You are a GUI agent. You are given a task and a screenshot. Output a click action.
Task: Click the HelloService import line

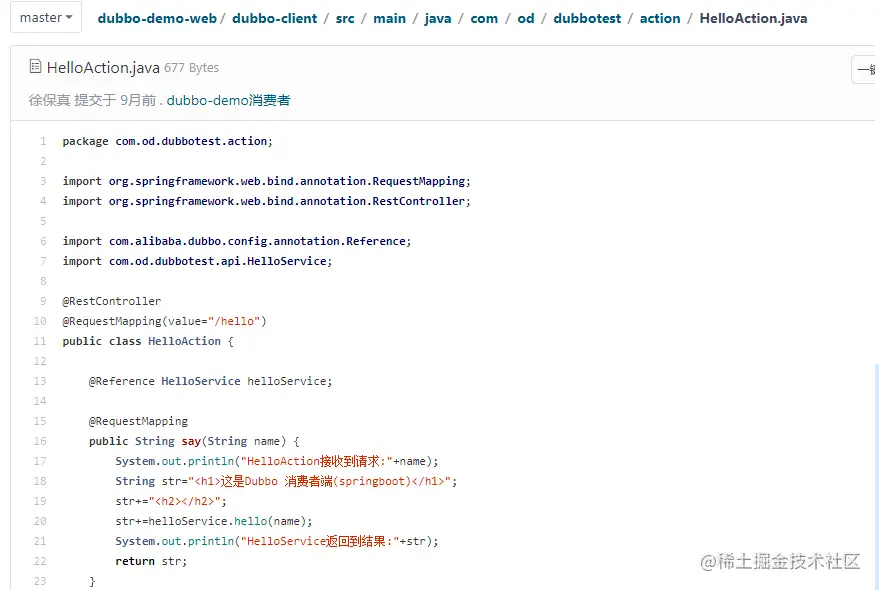pos(197,261)
